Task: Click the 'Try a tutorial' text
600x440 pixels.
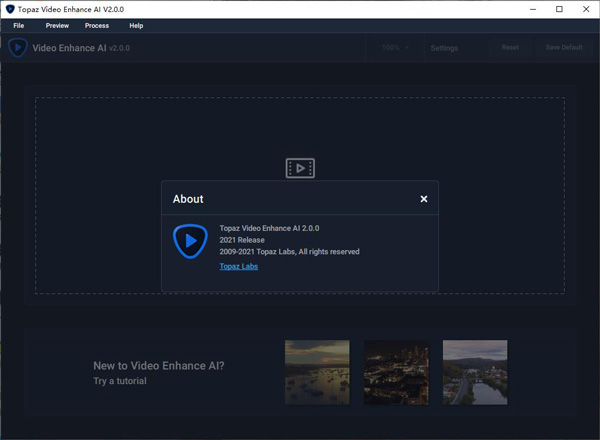Action: 120,381
